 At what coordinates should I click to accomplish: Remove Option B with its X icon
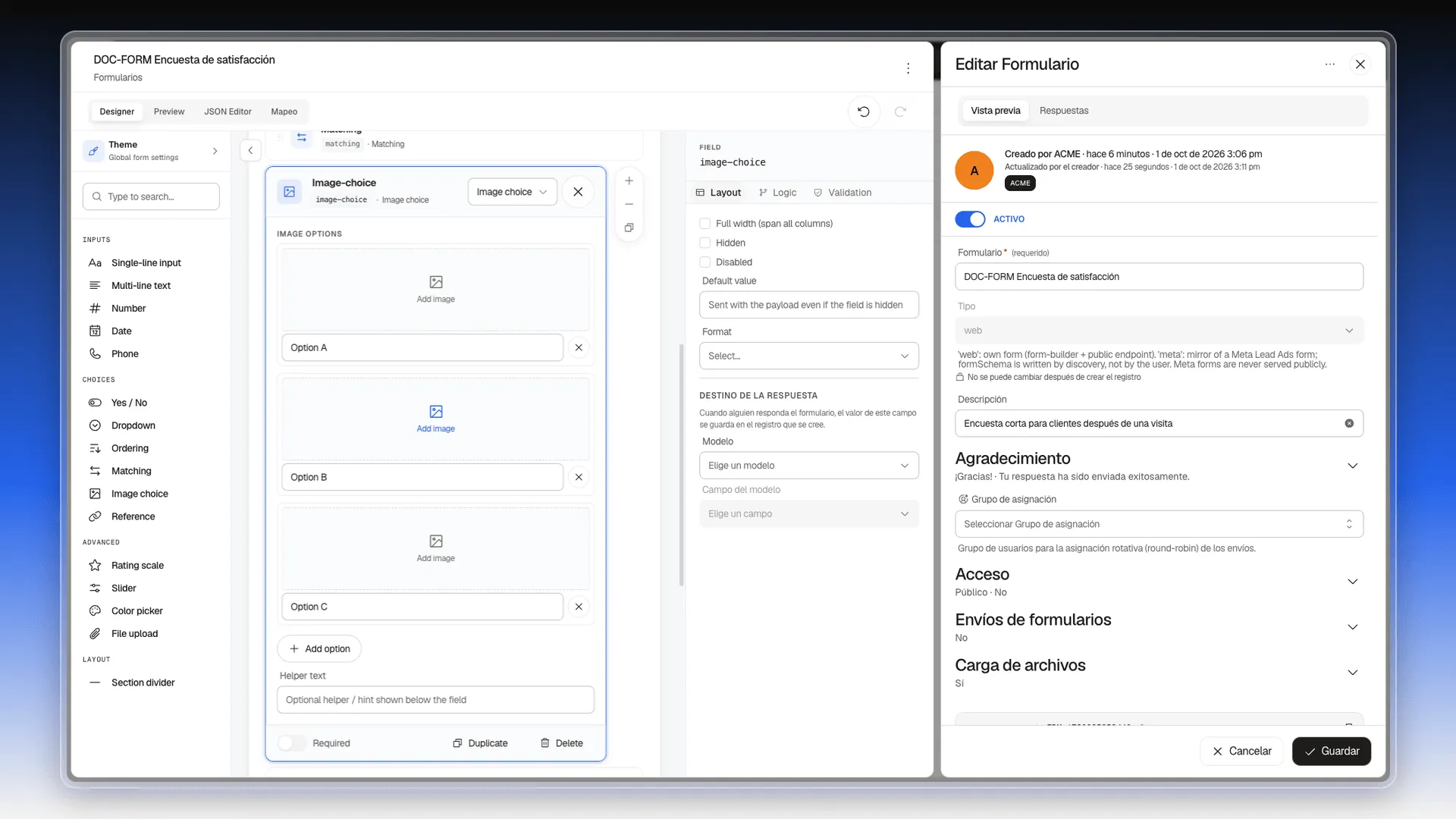point(579,477)
